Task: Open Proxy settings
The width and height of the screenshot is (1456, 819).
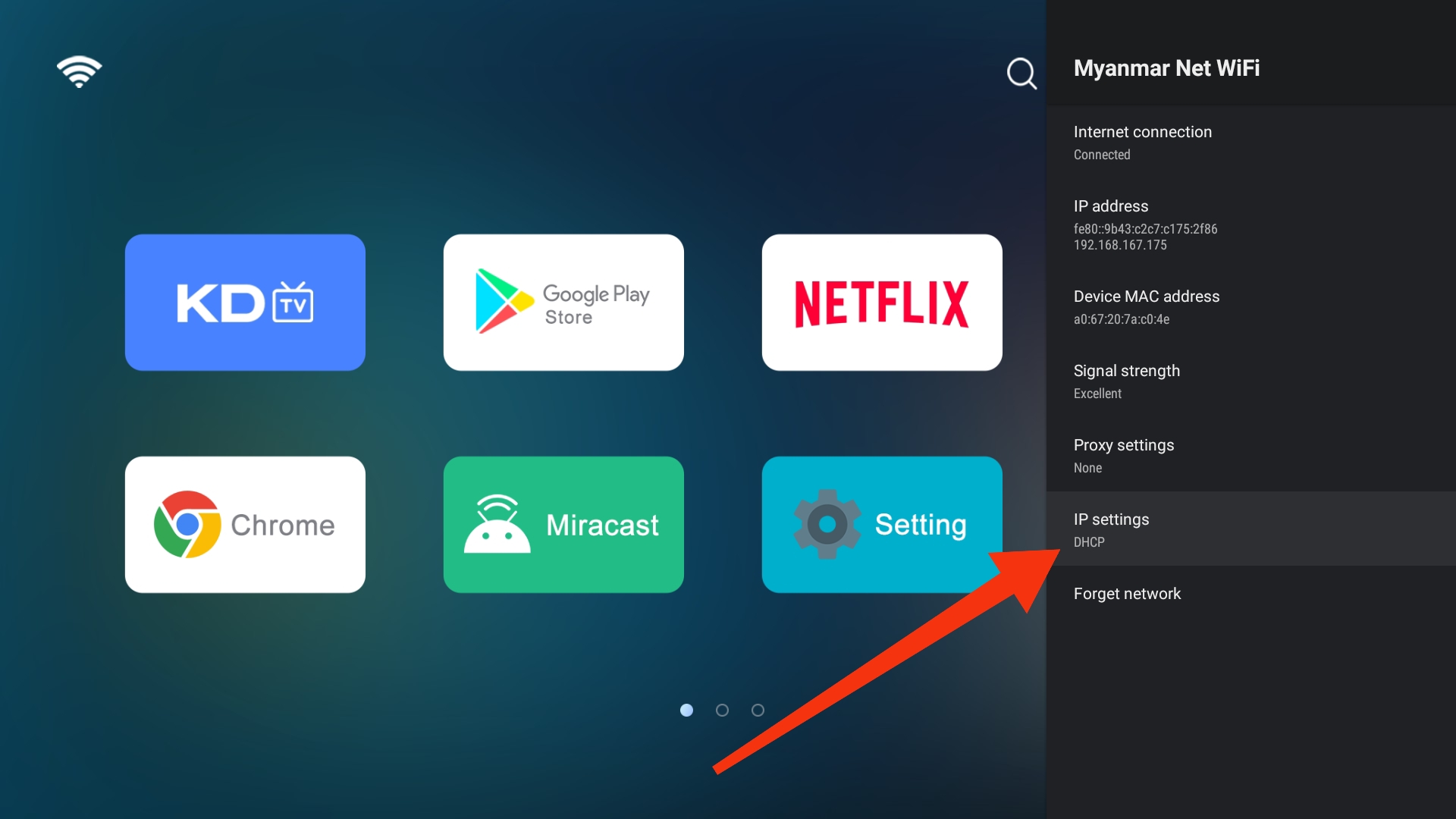Action: point(1251,456)
